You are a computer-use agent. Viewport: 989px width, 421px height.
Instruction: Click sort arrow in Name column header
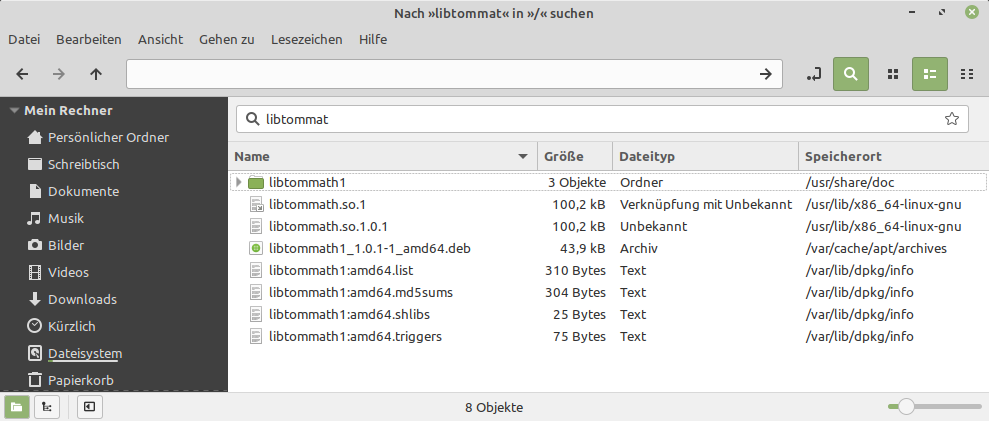(523, 157)
